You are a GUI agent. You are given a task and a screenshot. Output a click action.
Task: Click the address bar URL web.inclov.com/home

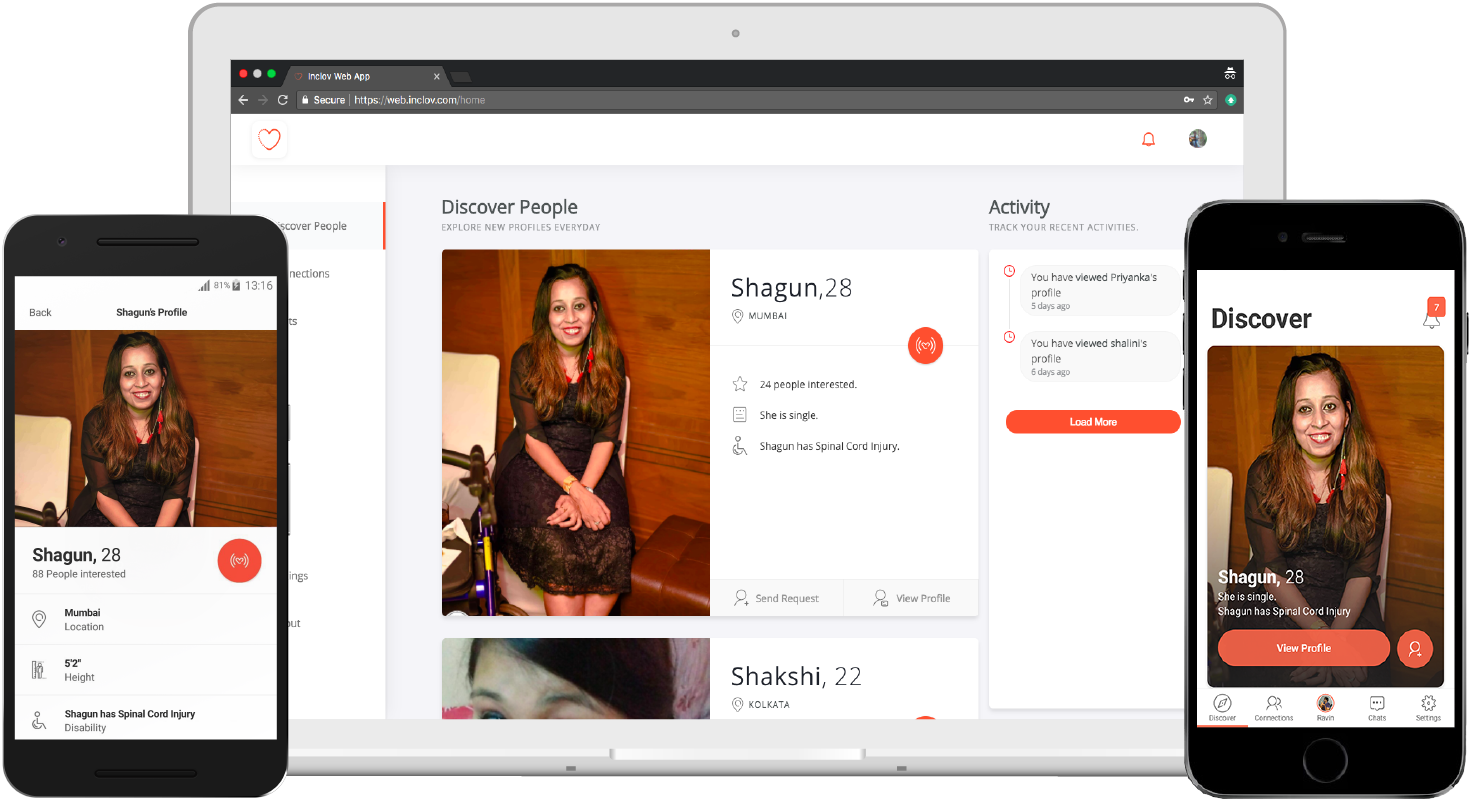420,100
